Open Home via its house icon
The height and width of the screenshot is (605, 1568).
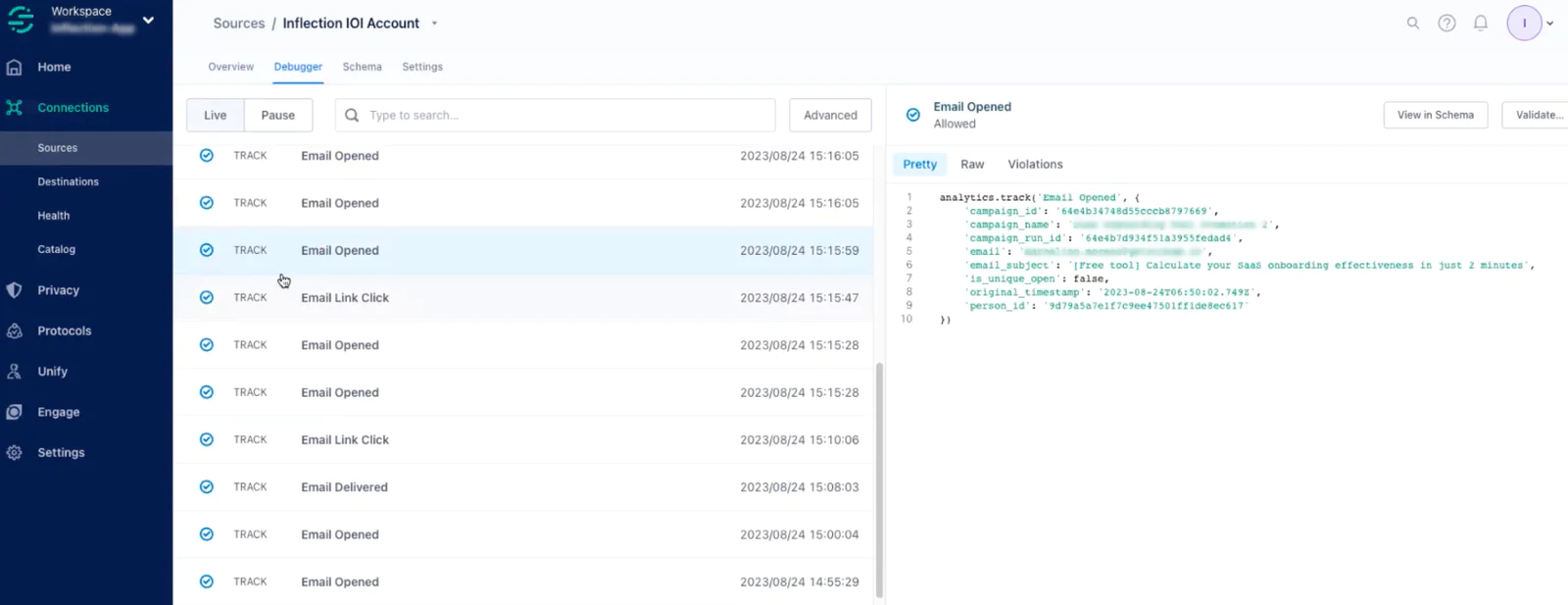point(14,67)
